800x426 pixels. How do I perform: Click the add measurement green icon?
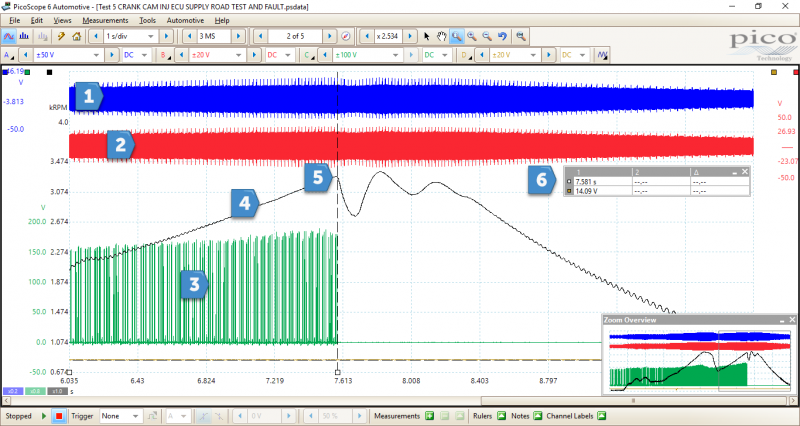429,415
